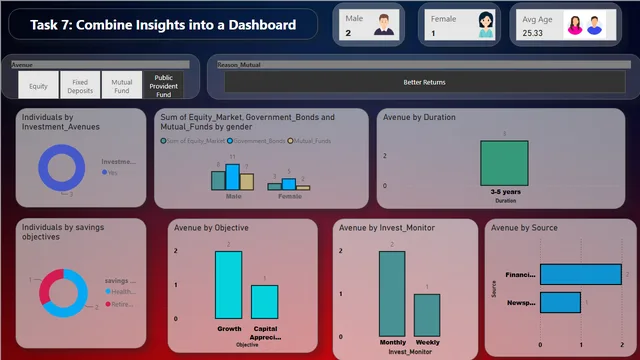Click the Newspaper source horizontal bar
Image resolution: width=640 pixels, height=360 pixels.
pos(560,302)
